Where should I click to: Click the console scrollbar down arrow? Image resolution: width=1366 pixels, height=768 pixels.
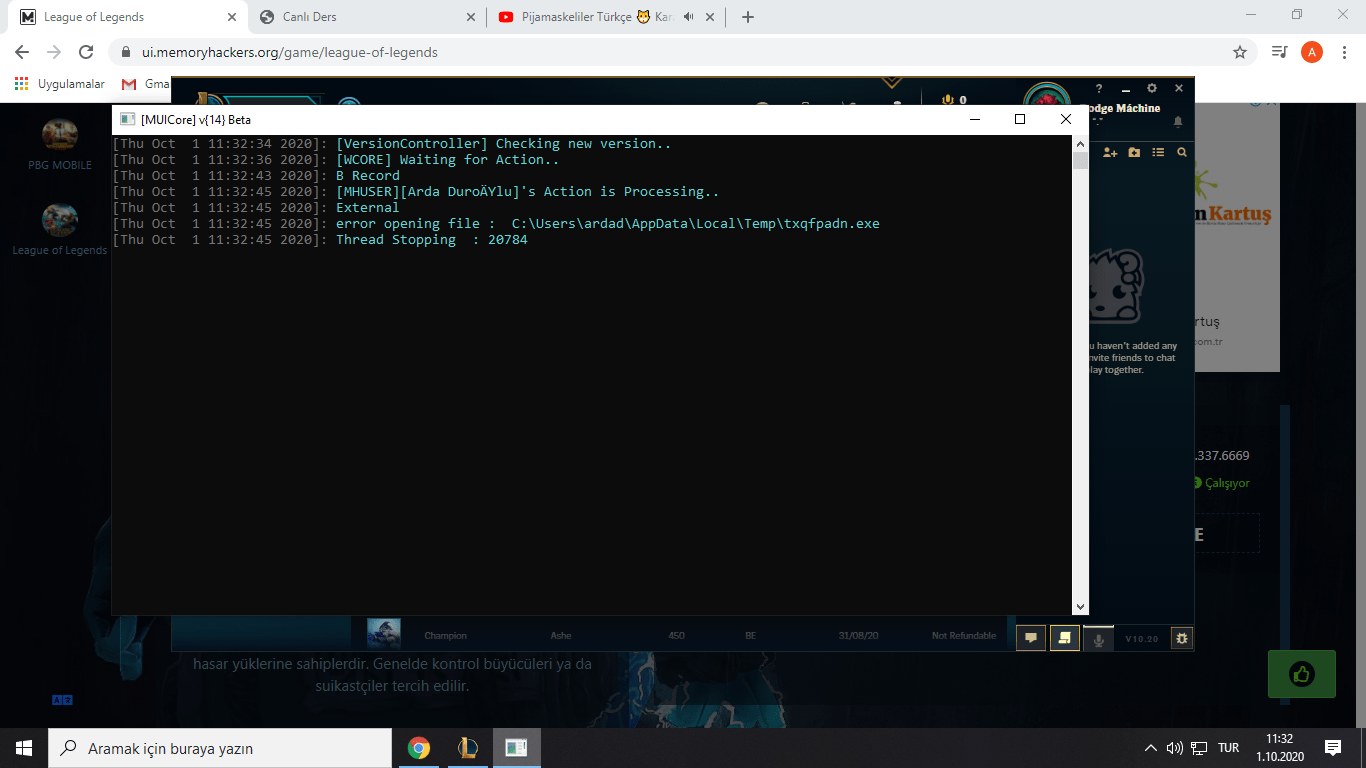click(1080, 606)
